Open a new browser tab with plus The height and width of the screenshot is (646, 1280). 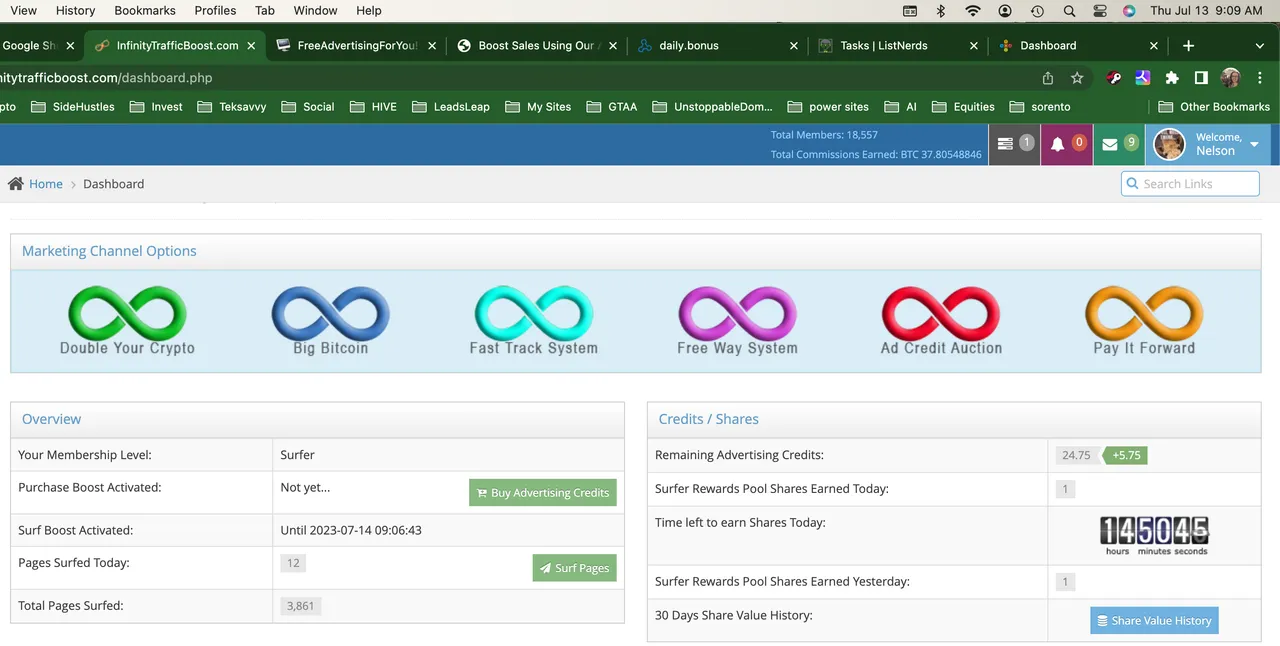coord(1188,46)
